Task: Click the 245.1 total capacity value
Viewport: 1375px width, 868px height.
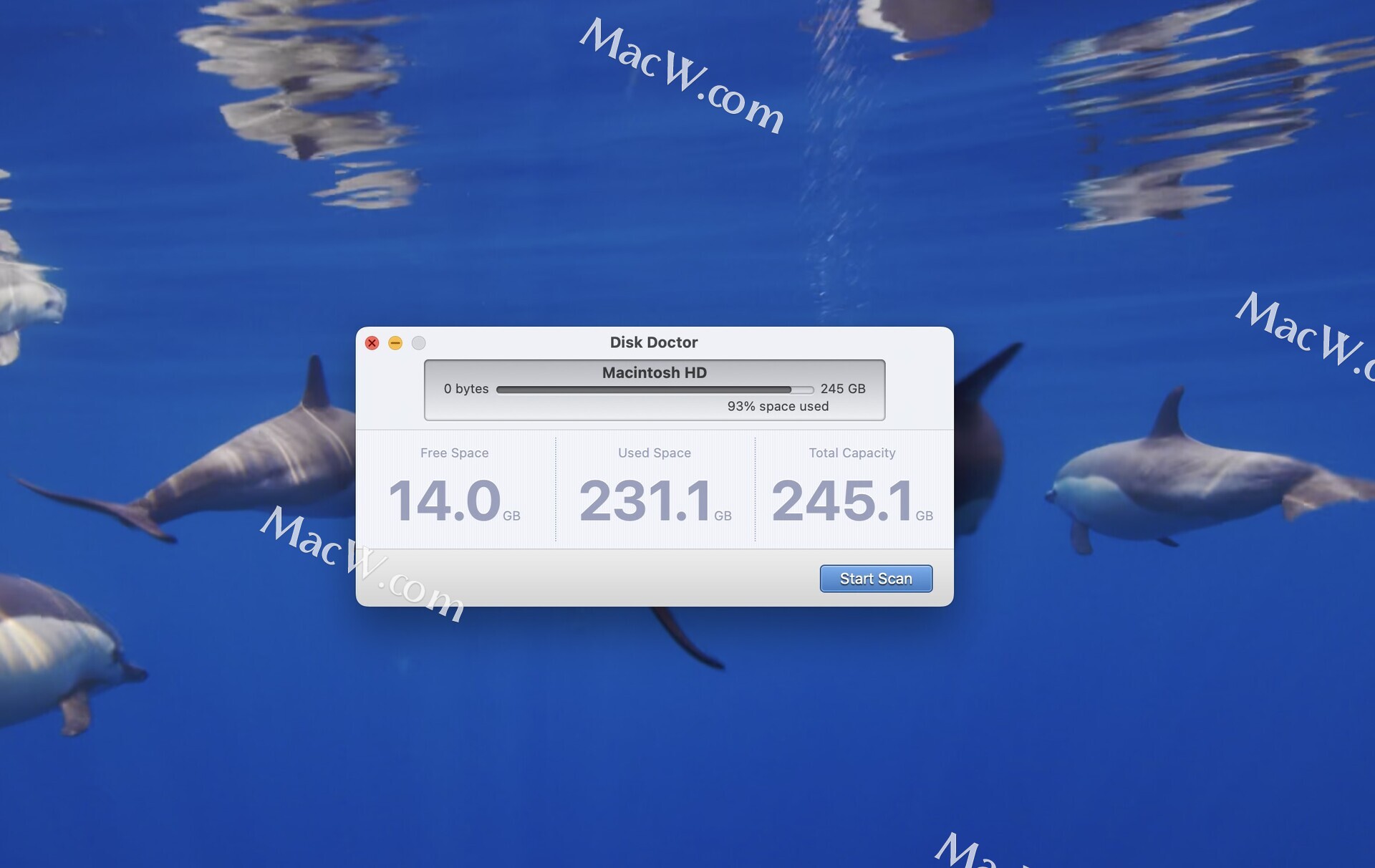Action: (841, 501)
